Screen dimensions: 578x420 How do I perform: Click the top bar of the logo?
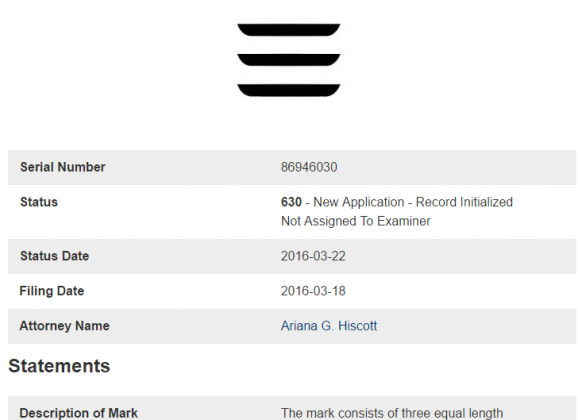[289, 30]
